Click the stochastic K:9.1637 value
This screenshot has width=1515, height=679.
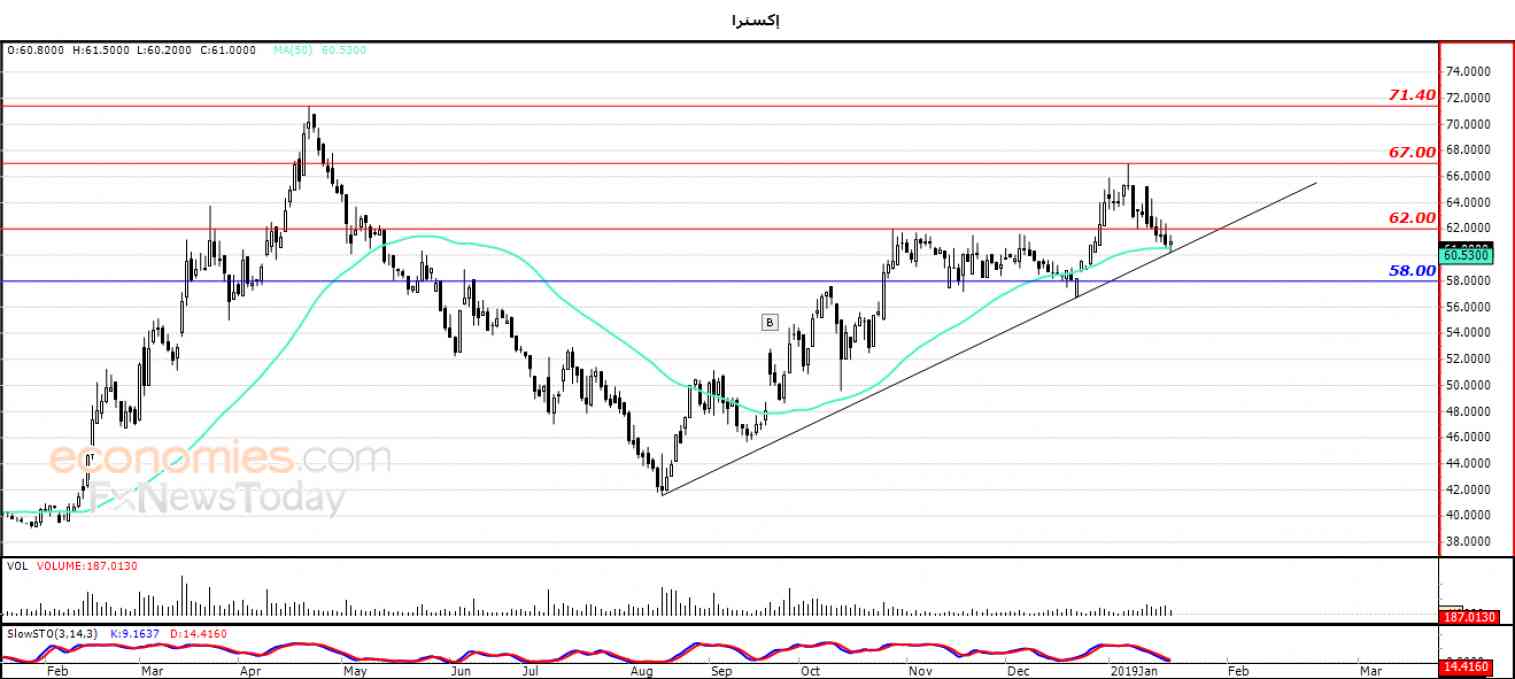point(135,633)
